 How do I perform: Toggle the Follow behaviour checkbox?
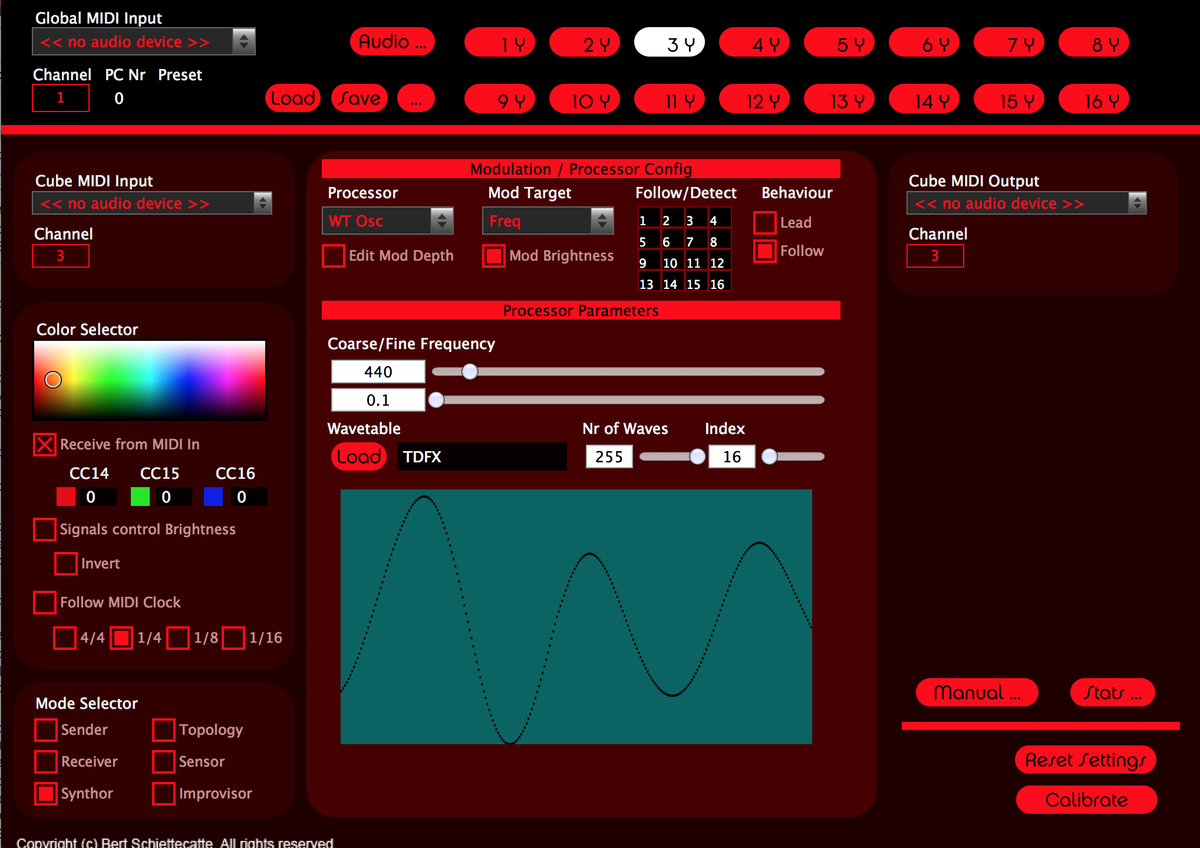pos(764,251)
